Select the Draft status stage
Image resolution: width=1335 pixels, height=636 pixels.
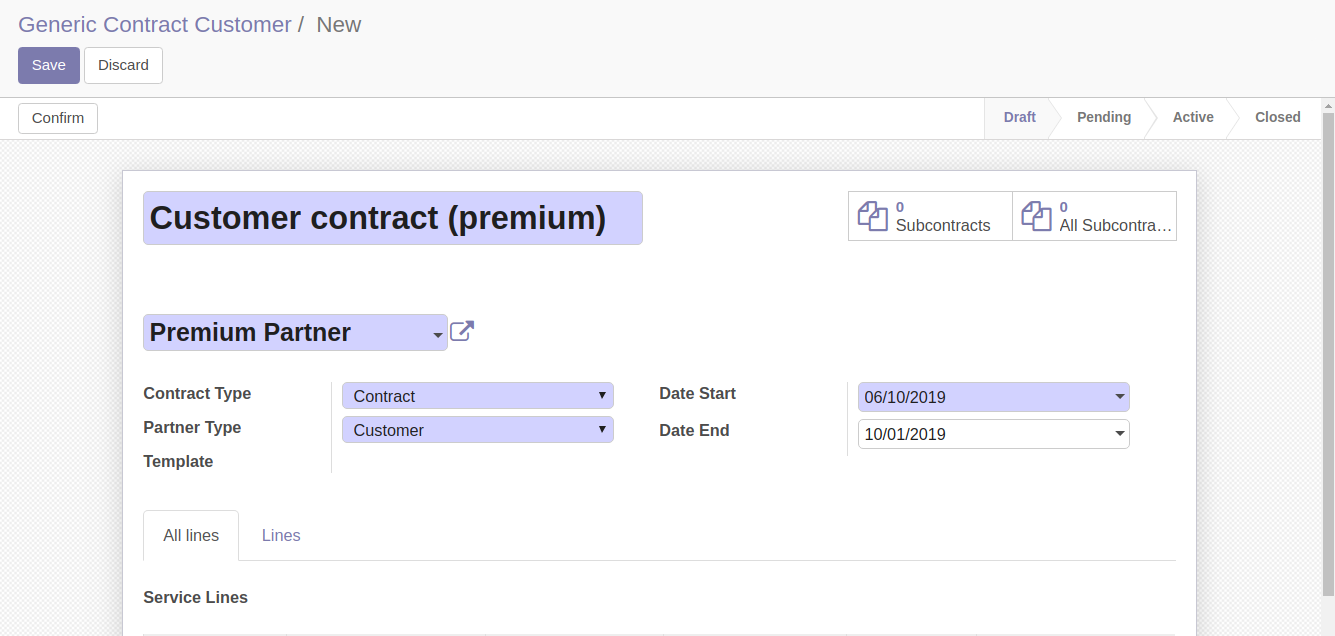(1019, 117)
